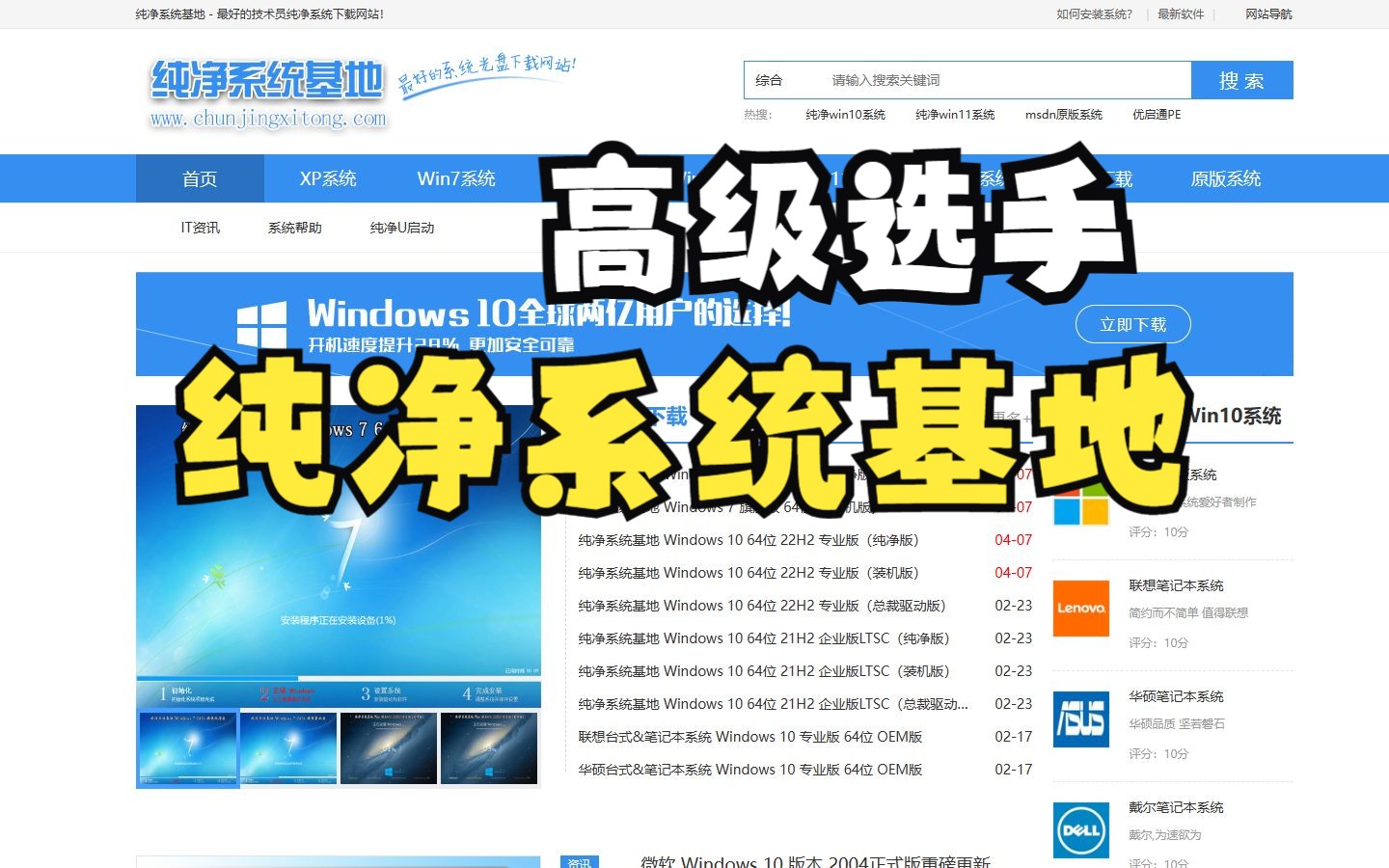Screen dimensions: 1389x868
Task: Click hot search 优启通PE
Action: [x=1157, y=115]
